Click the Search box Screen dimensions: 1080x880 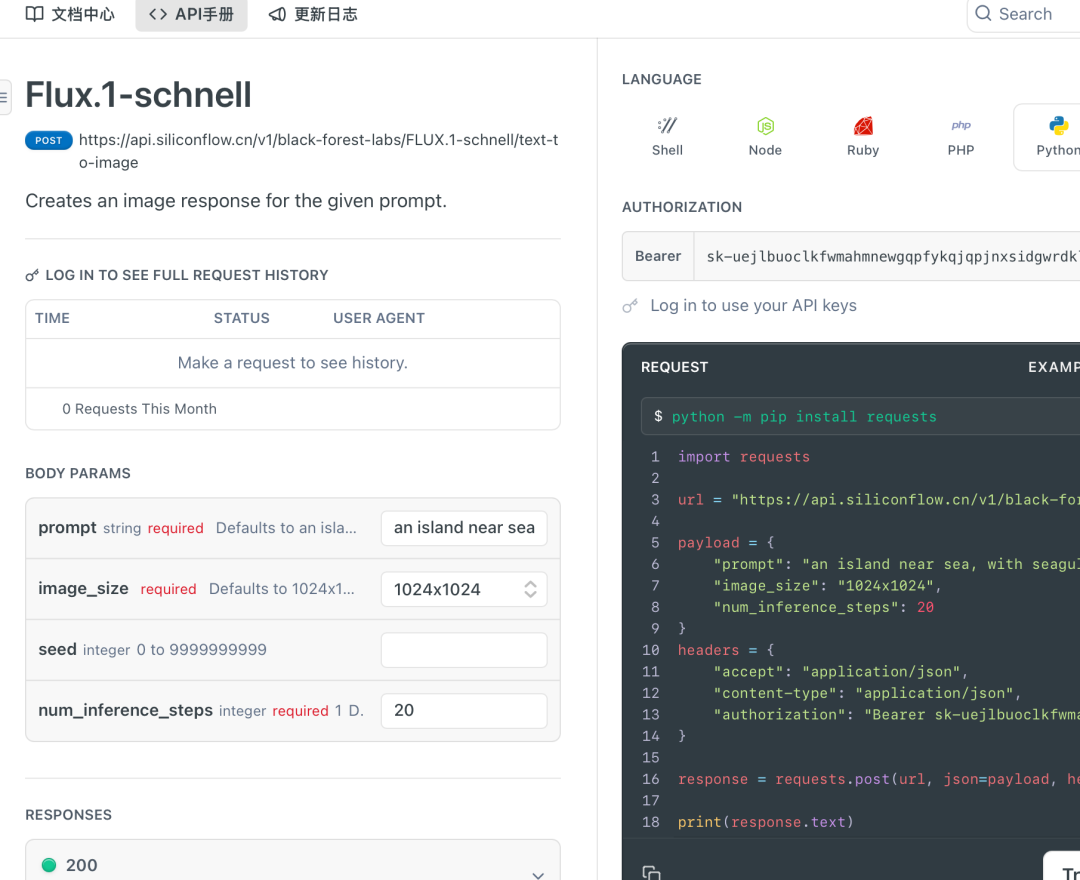click(x=1024, y=14)
